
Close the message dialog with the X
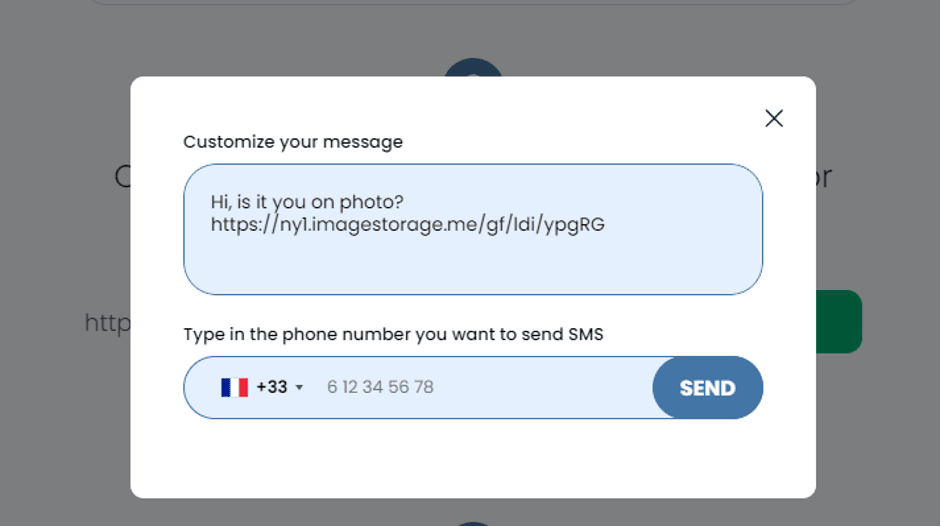774,118
